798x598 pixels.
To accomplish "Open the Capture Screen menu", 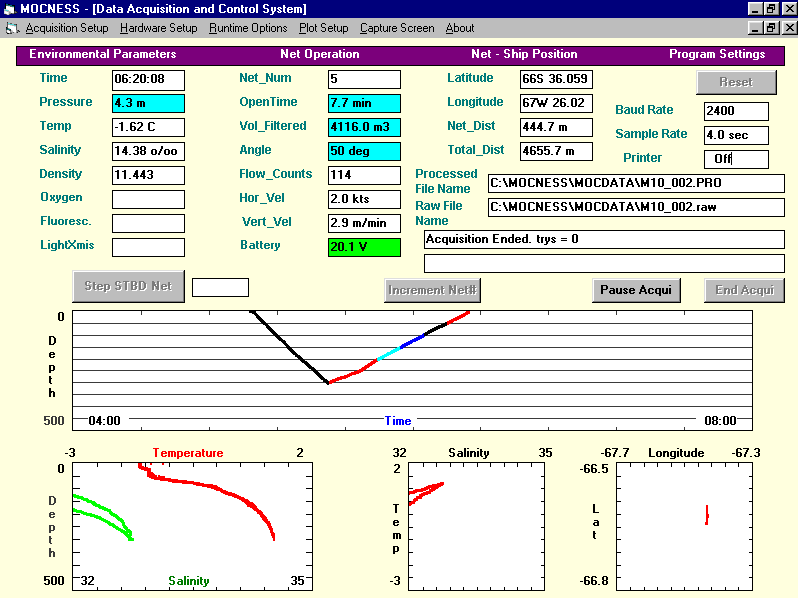I will click(397, 28).
